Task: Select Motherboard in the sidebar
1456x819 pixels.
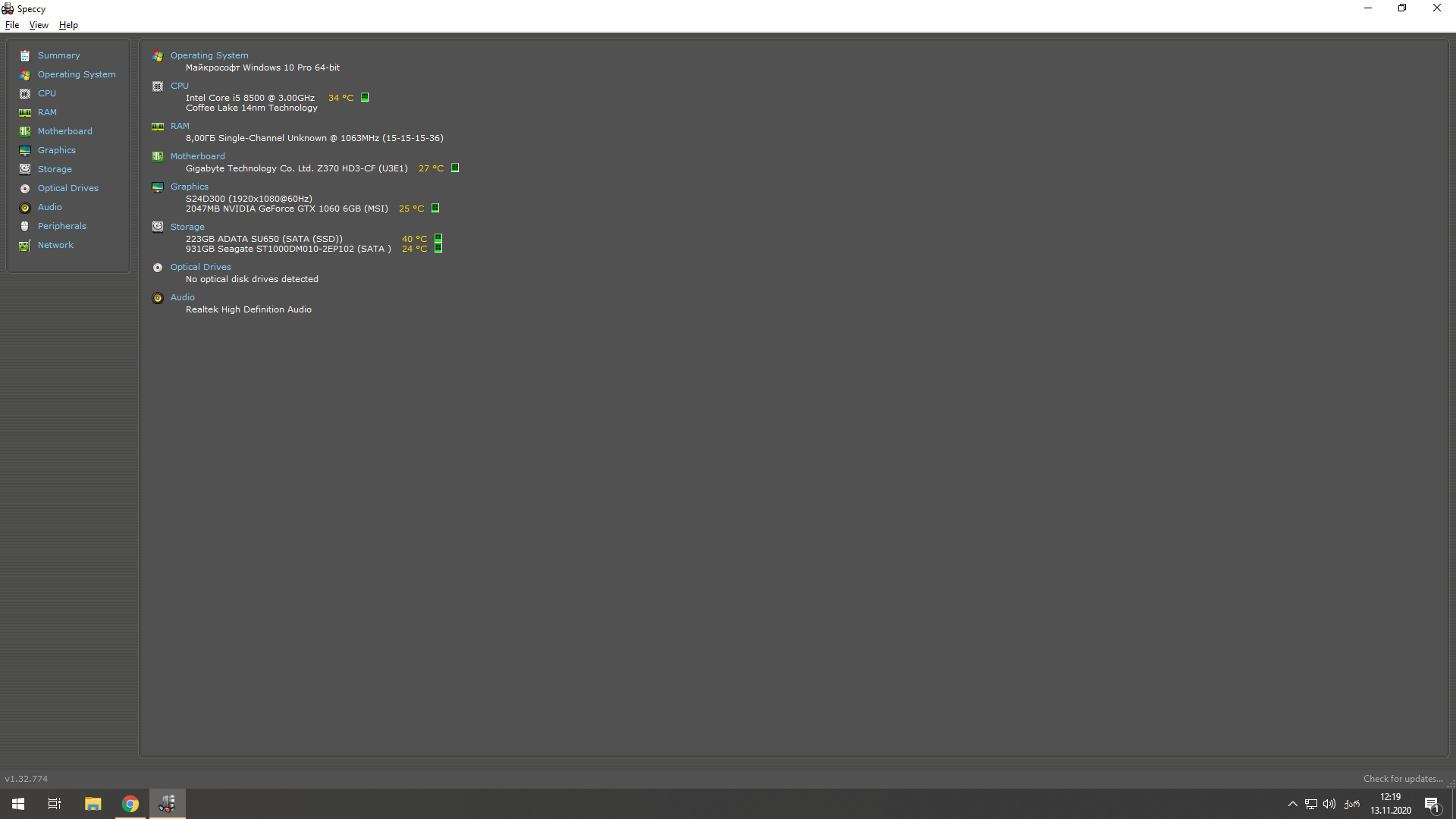Action: coord(64,131)
